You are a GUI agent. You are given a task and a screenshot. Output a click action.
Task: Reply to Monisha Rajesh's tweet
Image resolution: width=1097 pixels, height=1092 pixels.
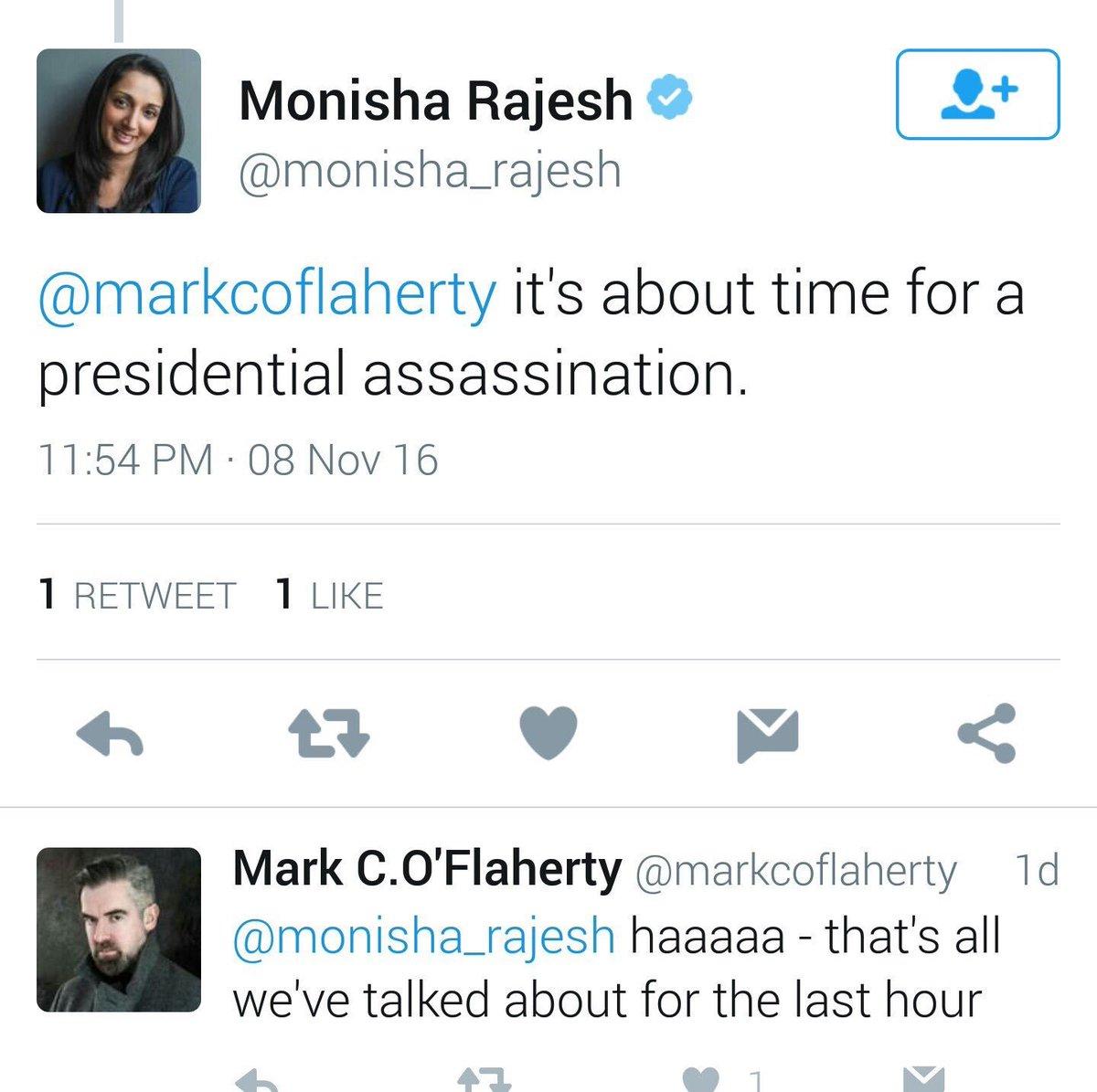pyautogui.click(x=110, y=734)
